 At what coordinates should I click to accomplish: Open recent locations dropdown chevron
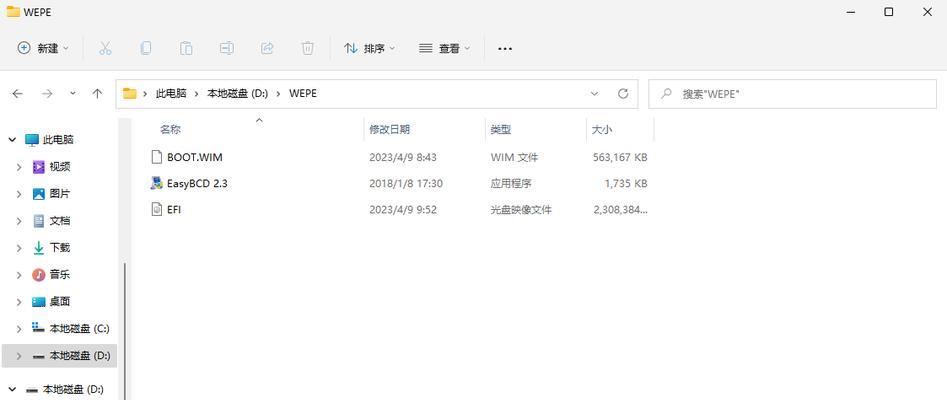[73, 94]
